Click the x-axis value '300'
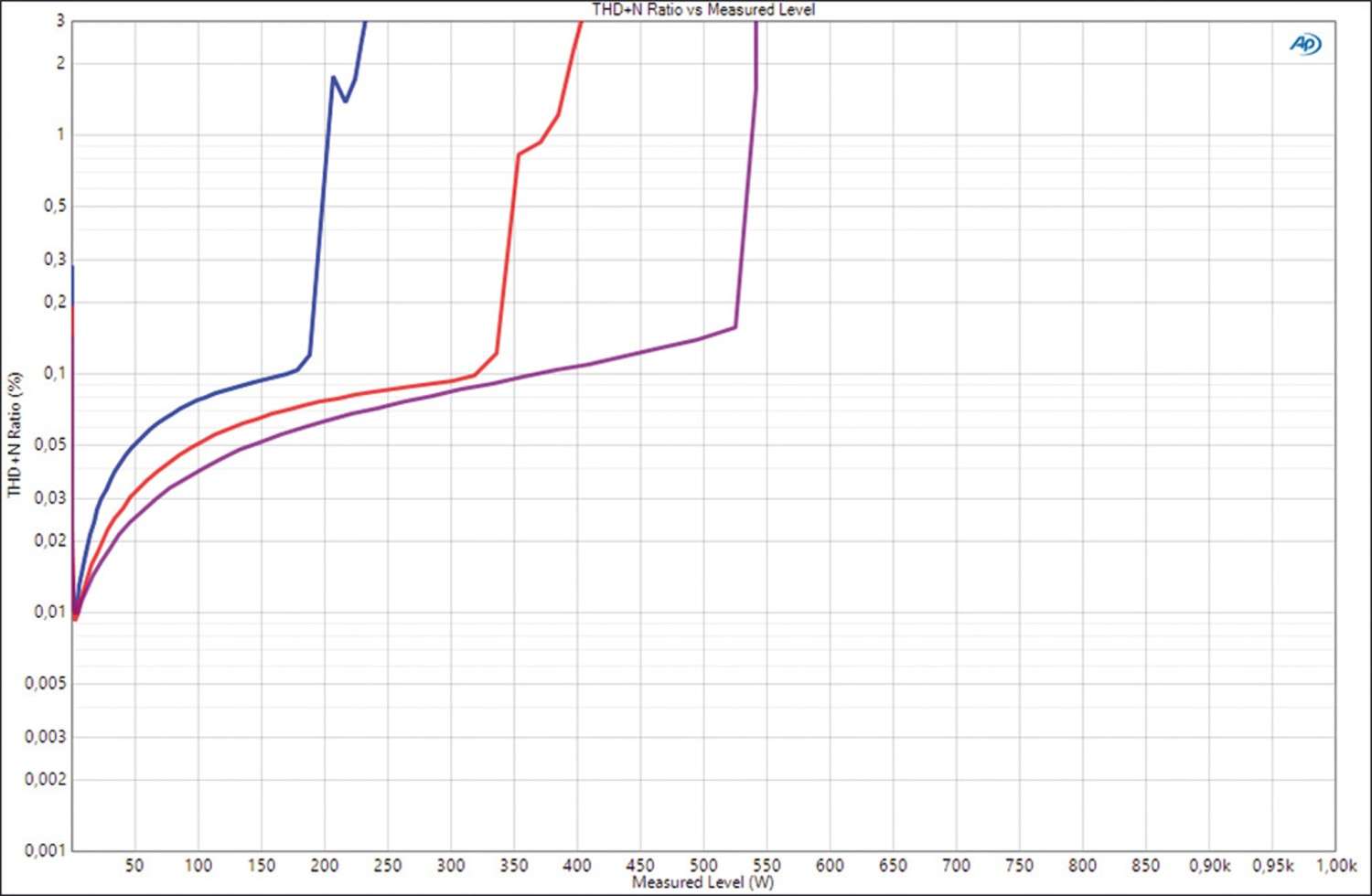Viewport: 1372px width, 896px height. (x=450, y=865)
